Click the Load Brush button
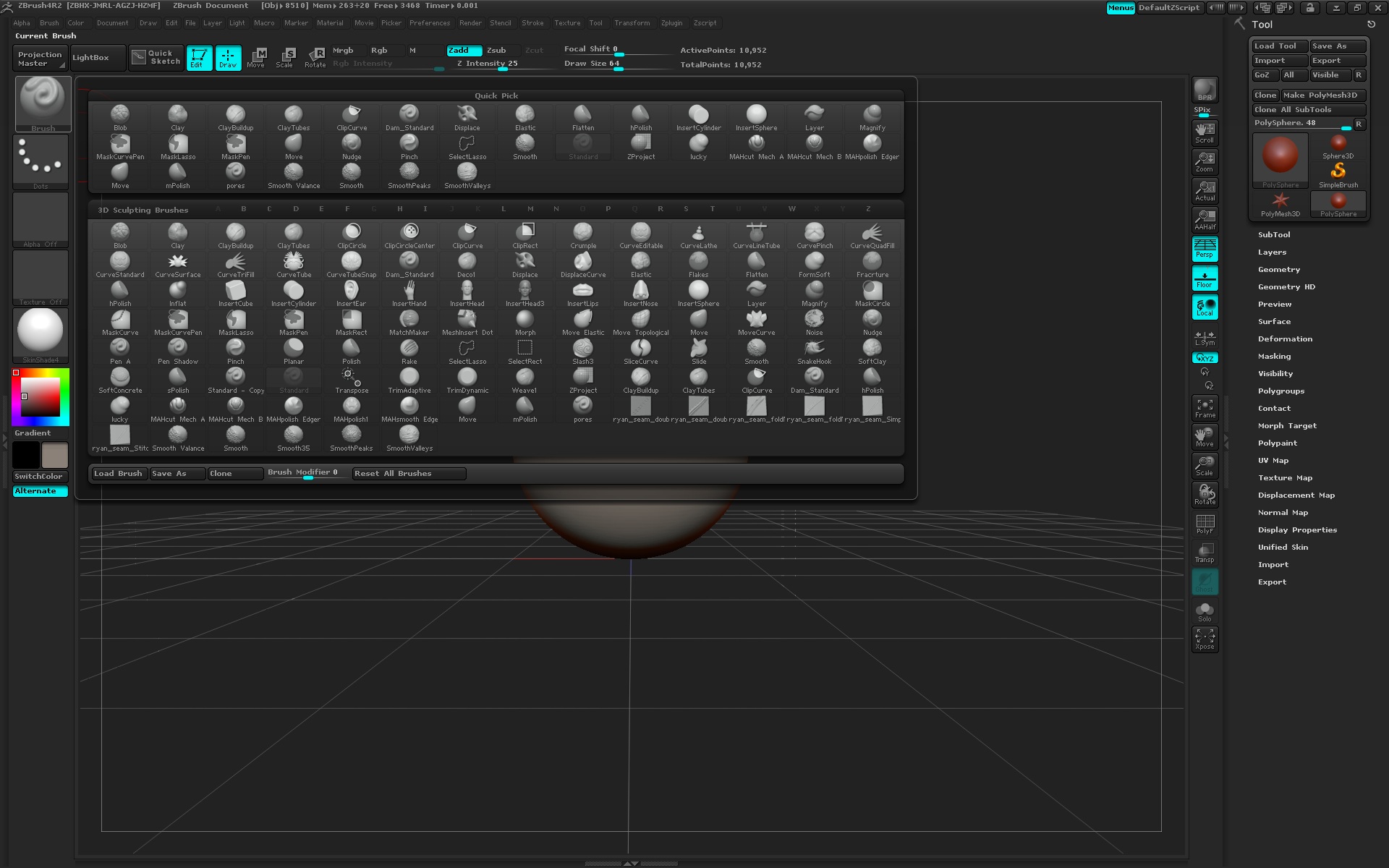This screenshot has height=868, width=1389. pos(119,474)
